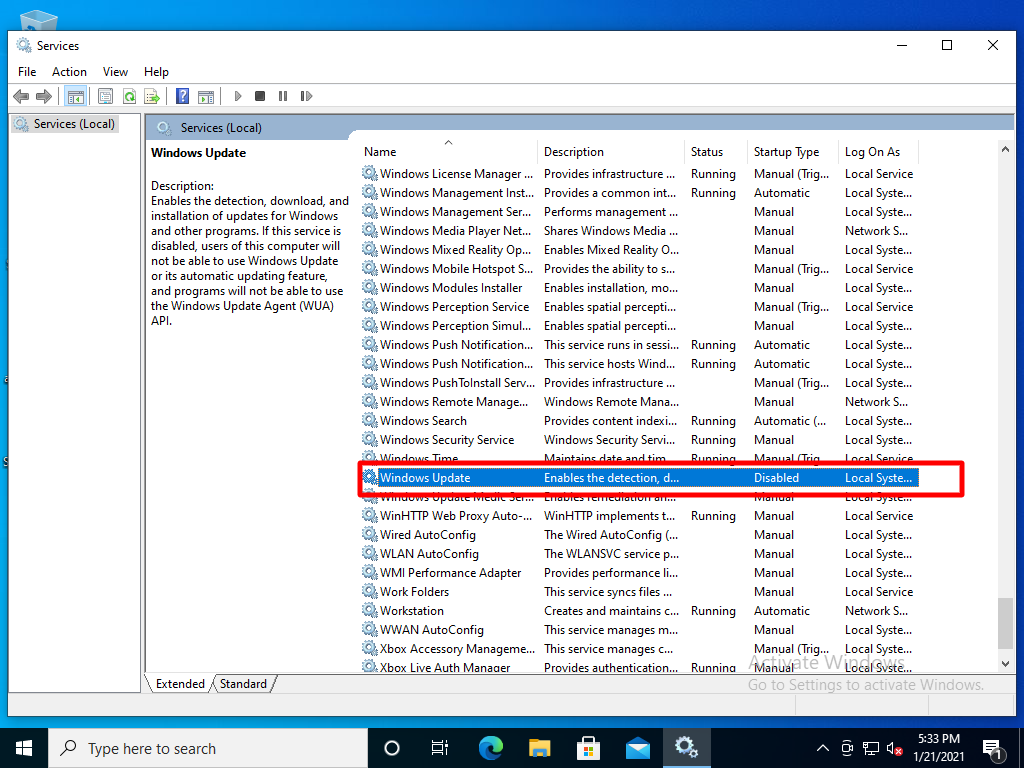The width and height of the screenshot is (1024, 768).
Task: Launch Microsoft Edge from taskbar
Action: [x=491, y=748]
